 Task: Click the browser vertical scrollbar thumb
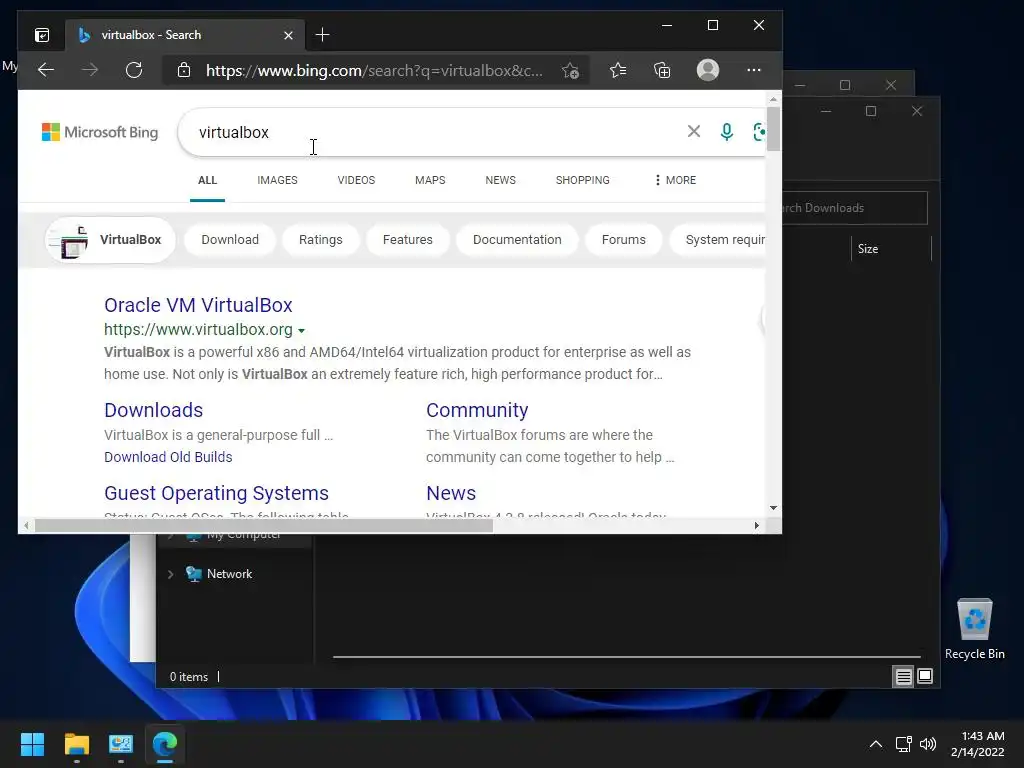(x=773, y=129)
